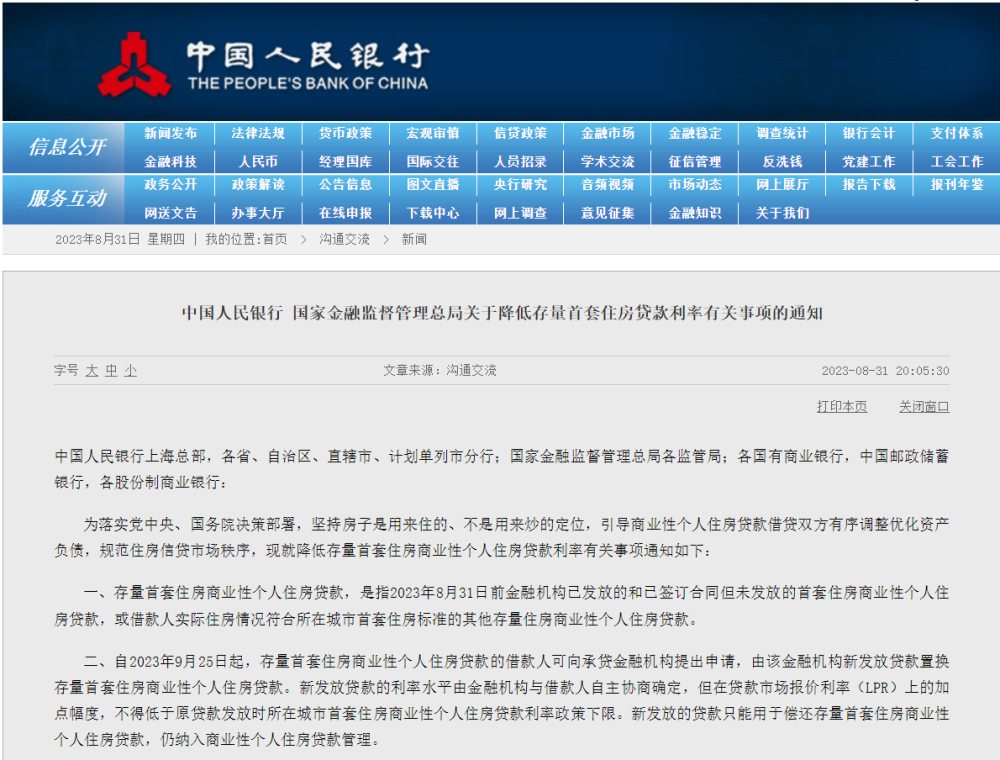1000x760 pixels.
Task: Open the 新闻发布 menu item
Action: [170, 133]
